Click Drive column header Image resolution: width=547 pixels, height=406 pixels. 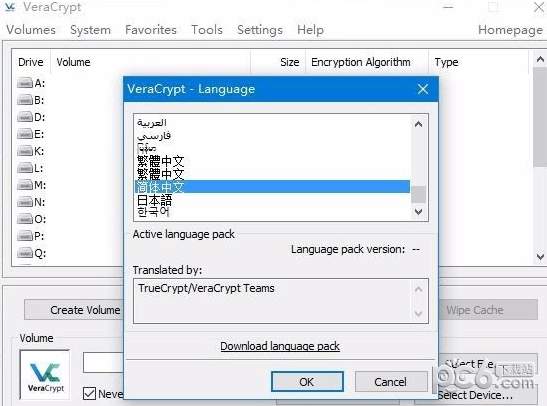(x=31, y=62)
